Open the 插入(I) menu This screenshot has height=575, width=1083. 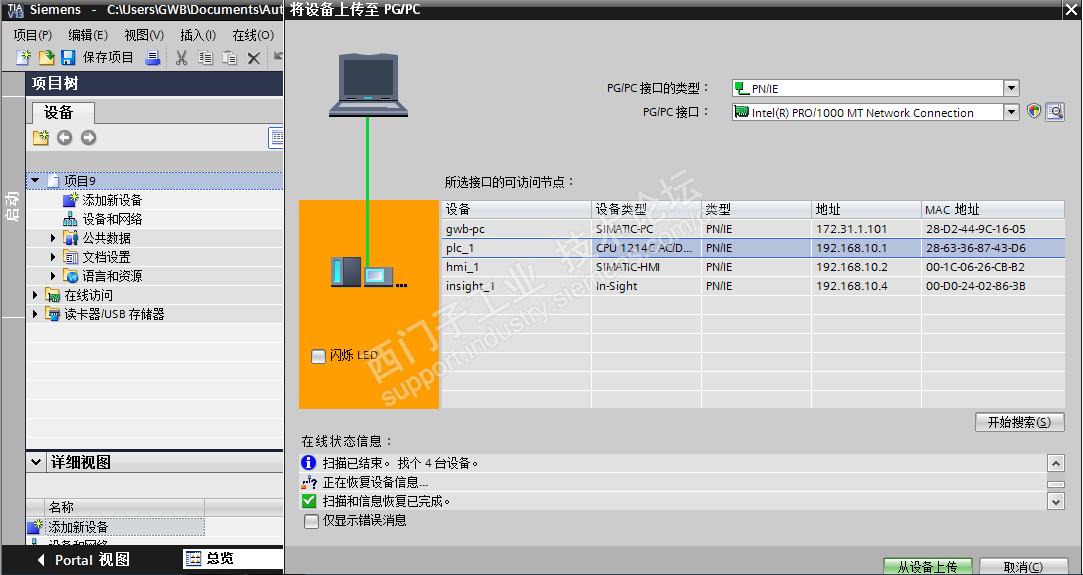click(x=198, y=35)
